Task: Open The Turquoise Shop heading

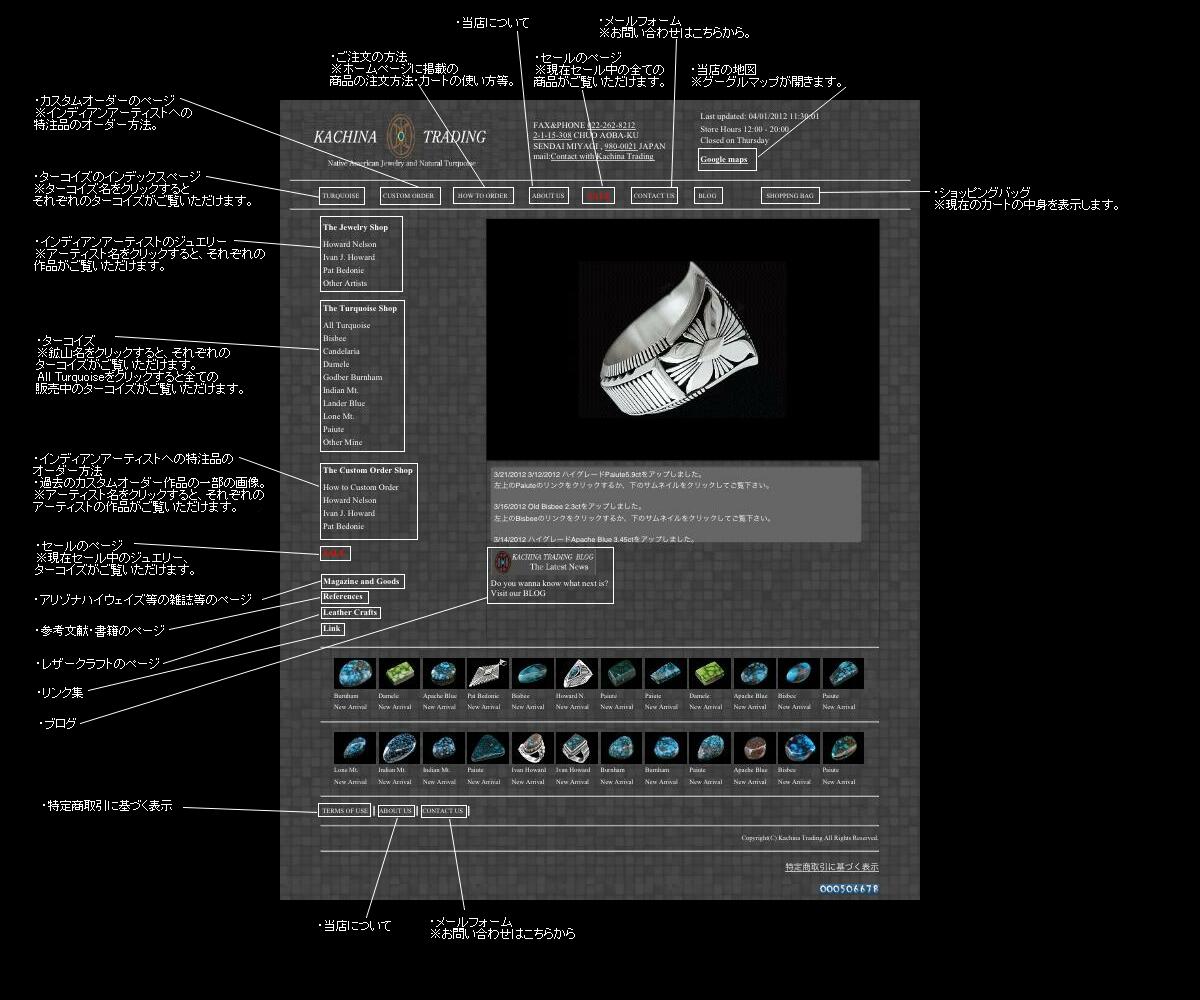Action: pyautogui.click(x=360, y=308)
